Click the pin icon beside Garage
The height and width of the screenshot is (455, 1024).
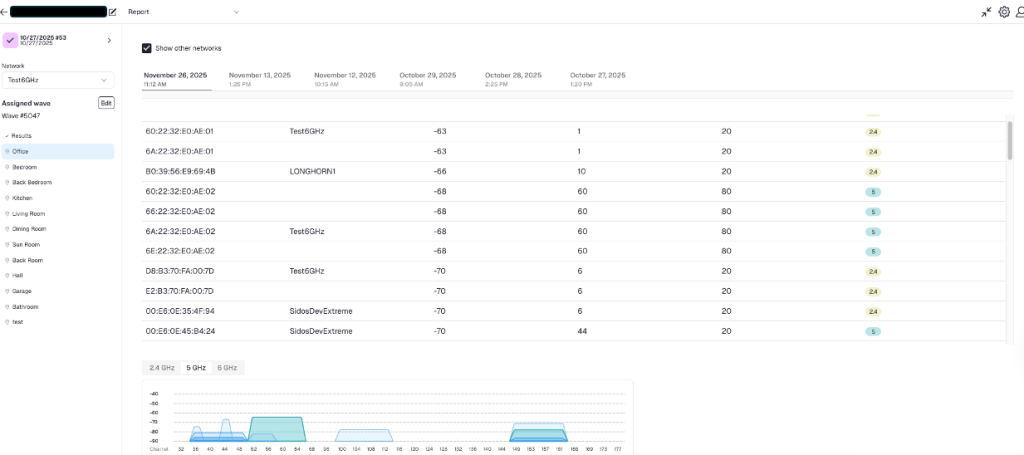[7, 291]
